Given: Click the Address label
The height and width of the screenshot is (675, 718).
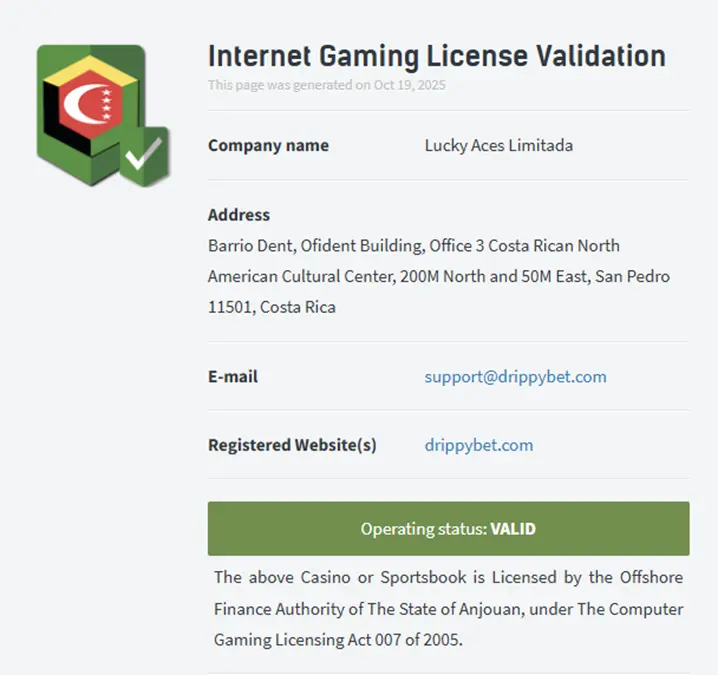Looking at the screenshot, I should 239,215.
